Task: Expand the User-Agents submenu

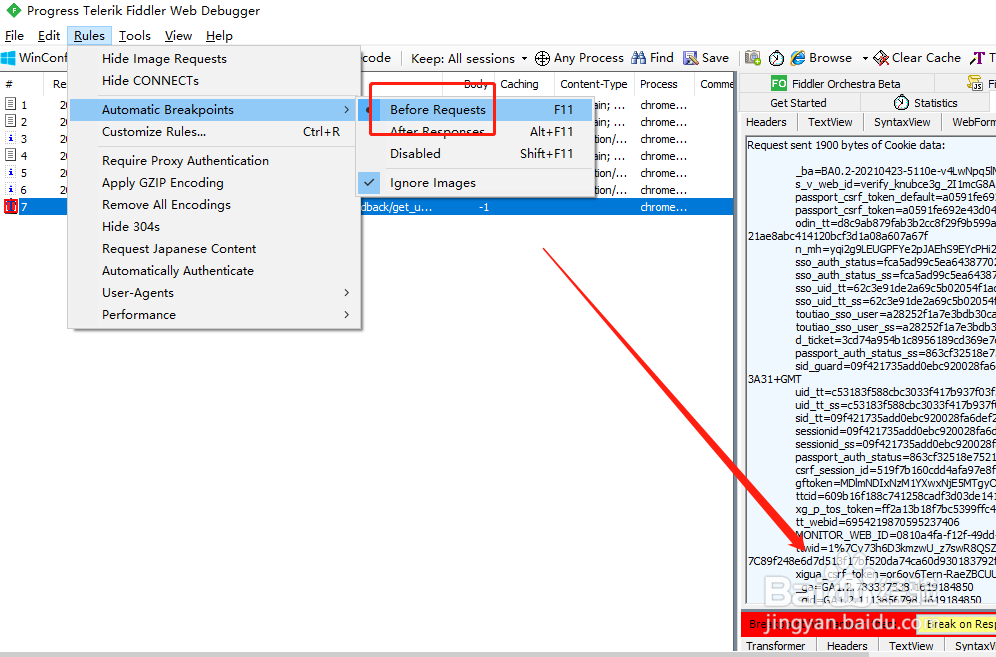Action: (x=215, y=292)
